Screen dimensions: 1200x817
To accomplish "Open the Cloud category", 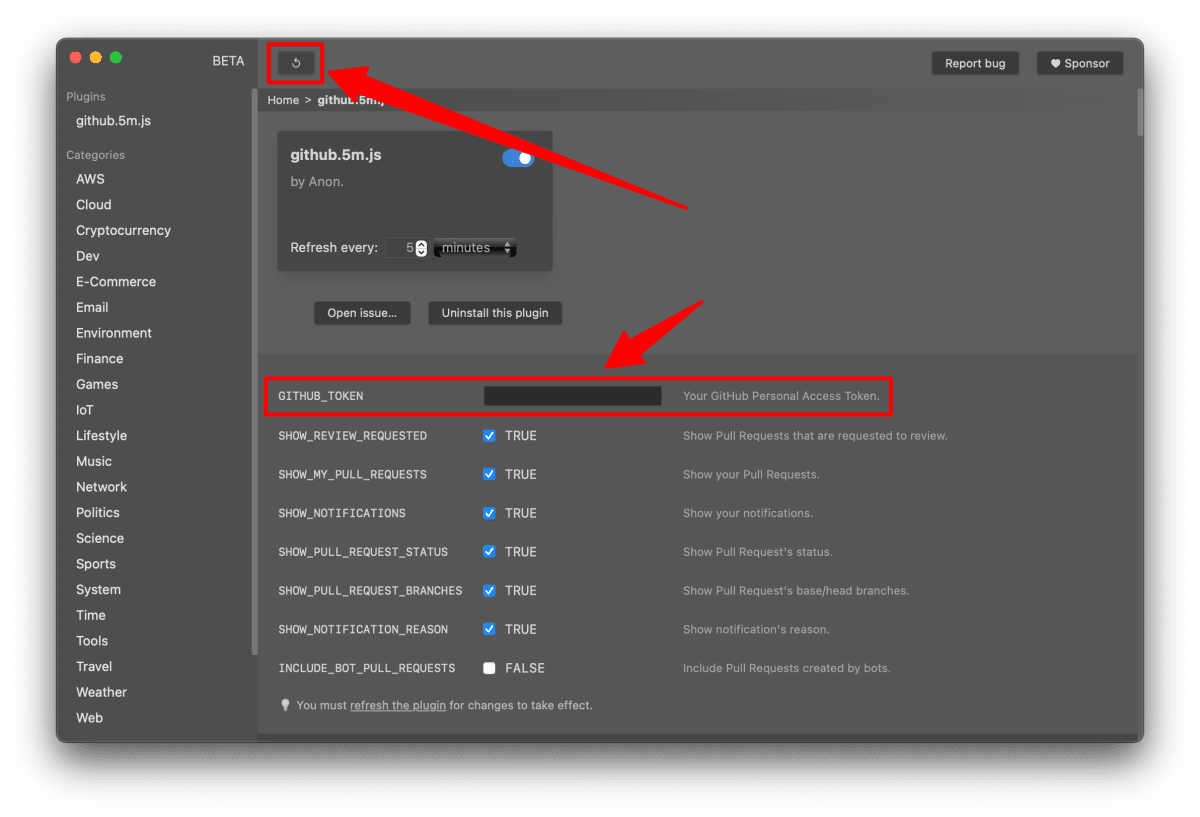I will pos(94,204).
